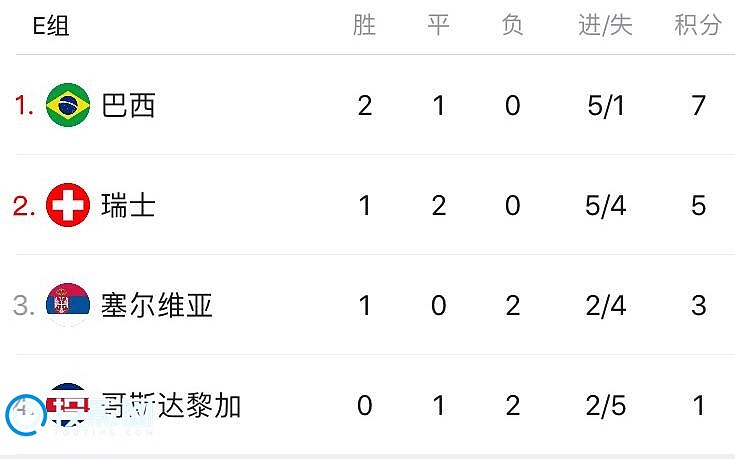Click the Brazil flag icon

pos(68,105)
